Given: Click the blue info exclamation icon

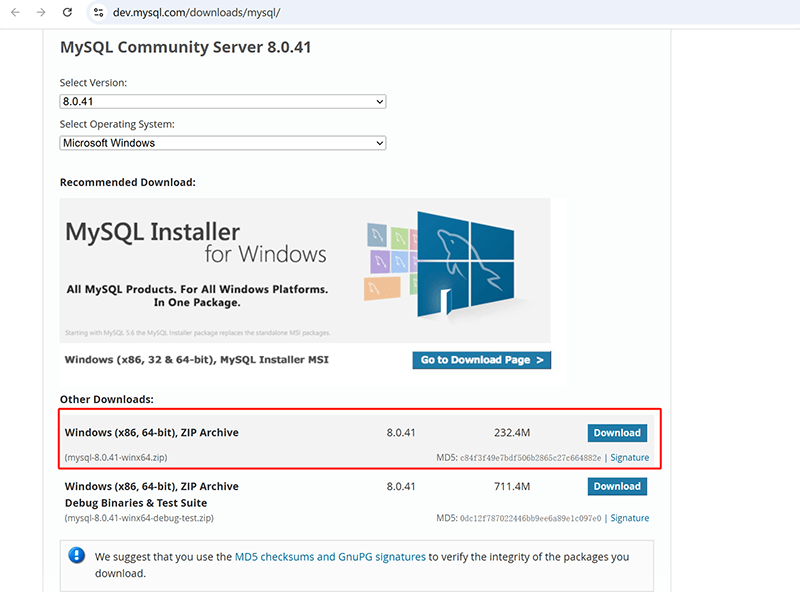Looking at the screenshot, I should [x=77, y=555].
